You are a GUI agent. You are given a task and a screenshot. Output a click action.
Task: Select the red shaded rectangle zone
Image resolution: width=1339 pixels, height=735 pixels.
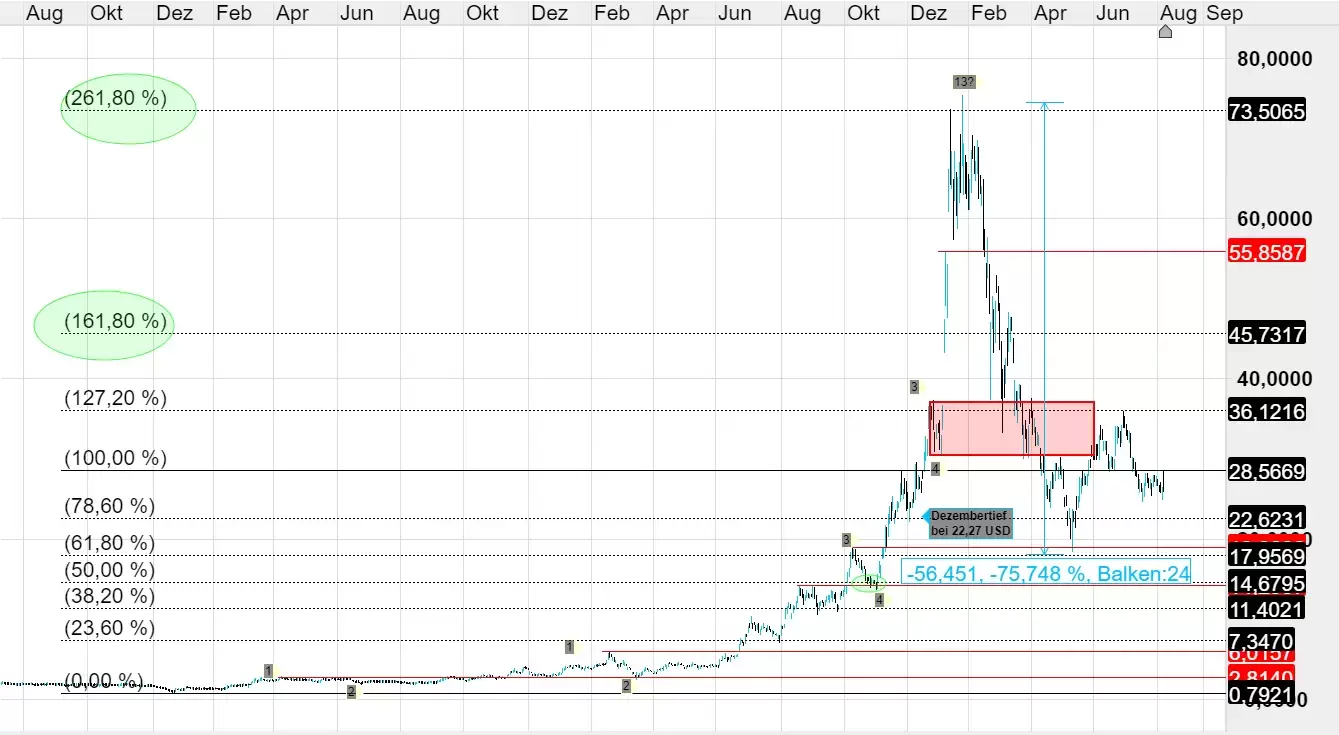click(1012, 429)
